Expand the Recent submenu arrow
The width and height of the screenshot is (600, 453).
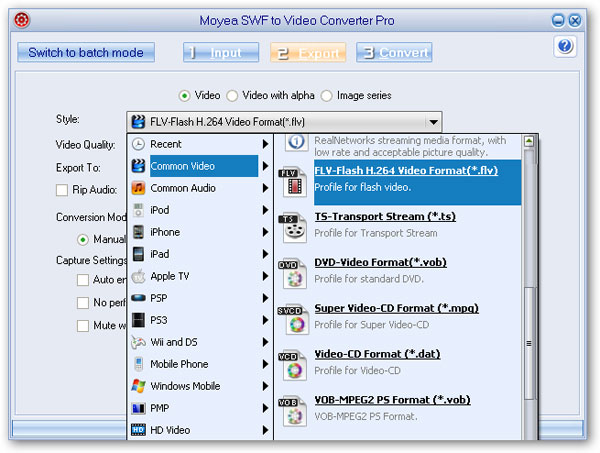point(265,144)
